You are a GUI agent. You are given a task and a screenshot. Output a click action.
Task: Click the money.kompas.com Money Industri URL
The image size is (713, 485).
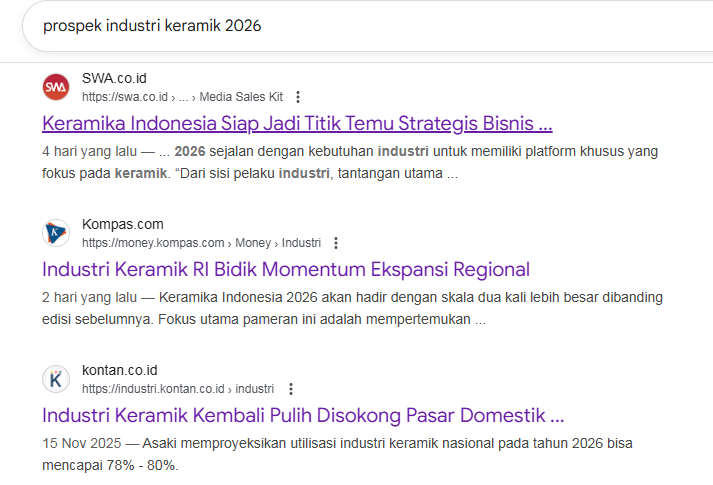coord(201,243)
